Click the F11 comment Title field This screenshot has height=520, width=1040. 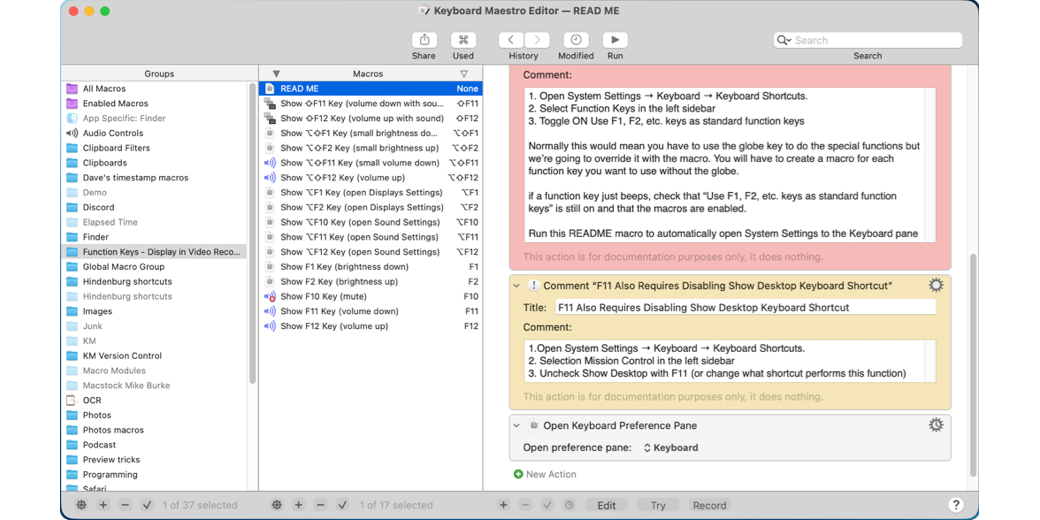745,307
